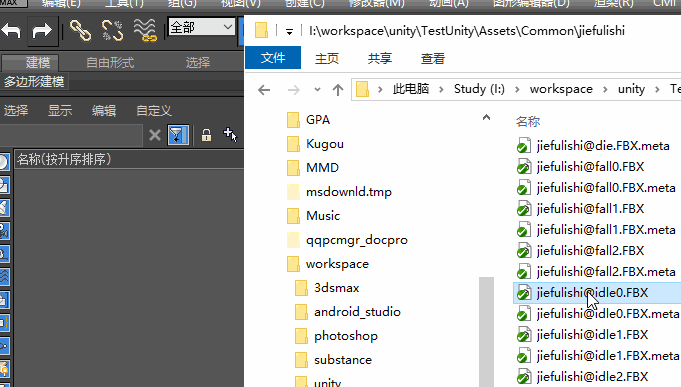Viewport: 681px width, 387px height.
Task: Select file jiefulishi@fall1.FBX
Action: coord(590,208)
